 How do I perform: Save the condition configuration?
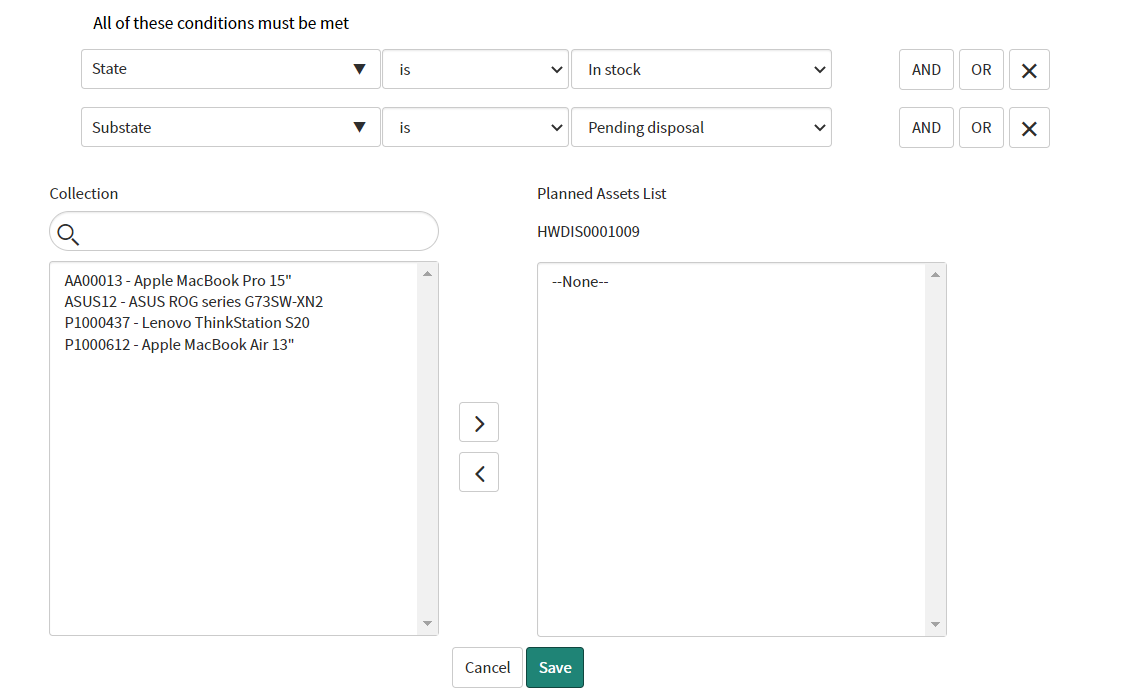tap(555, 667)
